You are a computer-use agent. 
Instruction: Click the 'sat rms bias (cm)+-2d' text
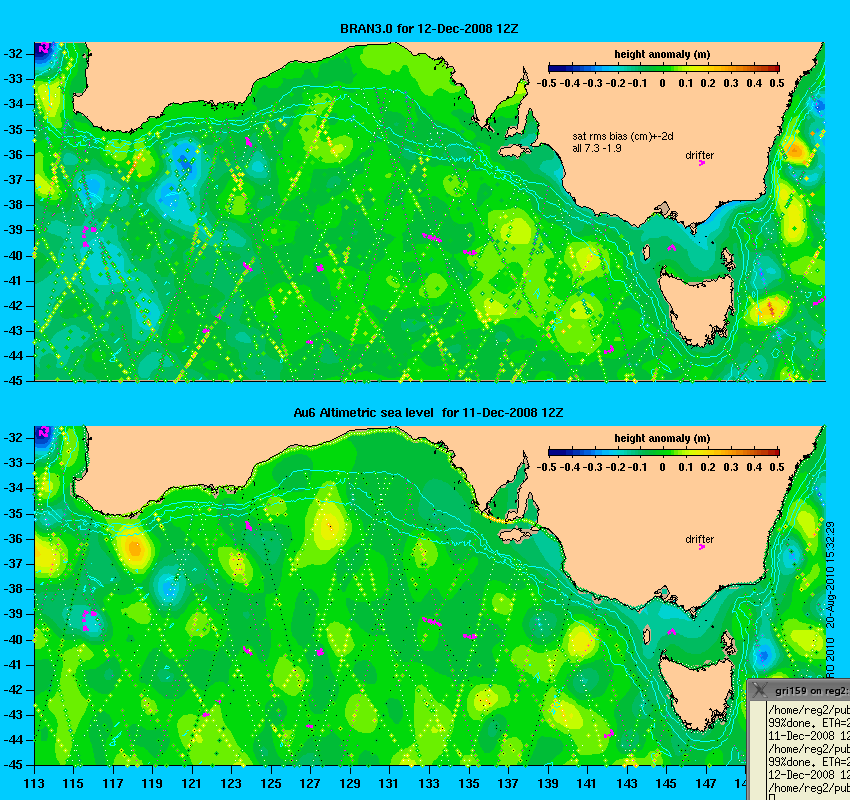623,137
